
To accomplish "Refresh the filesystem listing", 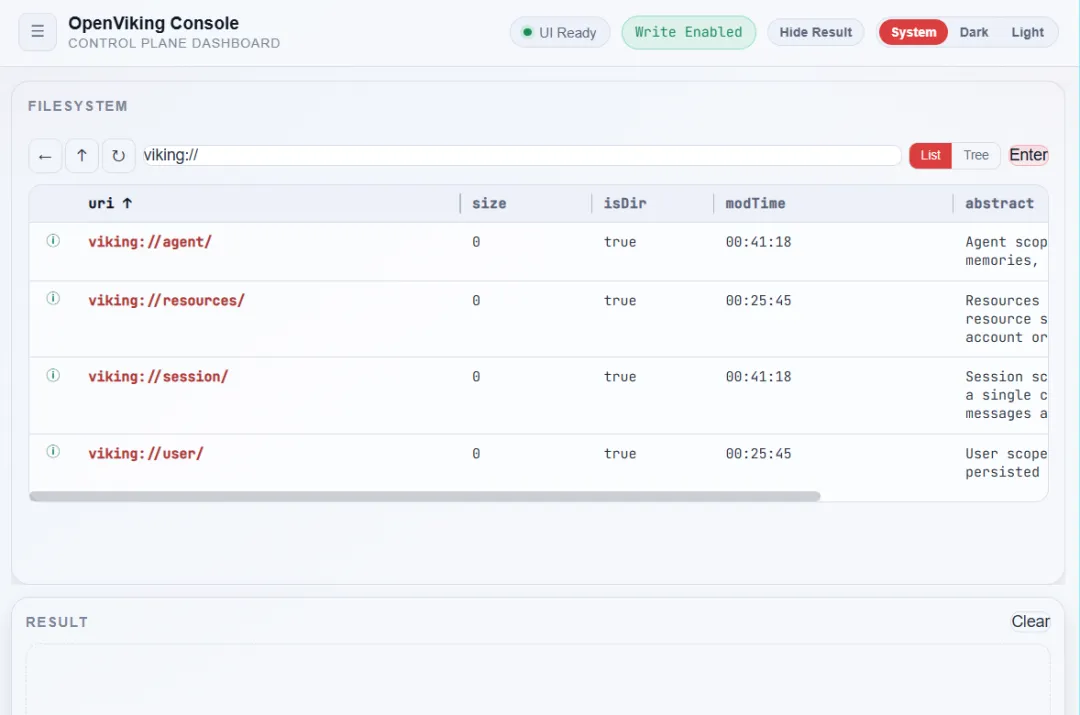I will [x=118, y=156].
